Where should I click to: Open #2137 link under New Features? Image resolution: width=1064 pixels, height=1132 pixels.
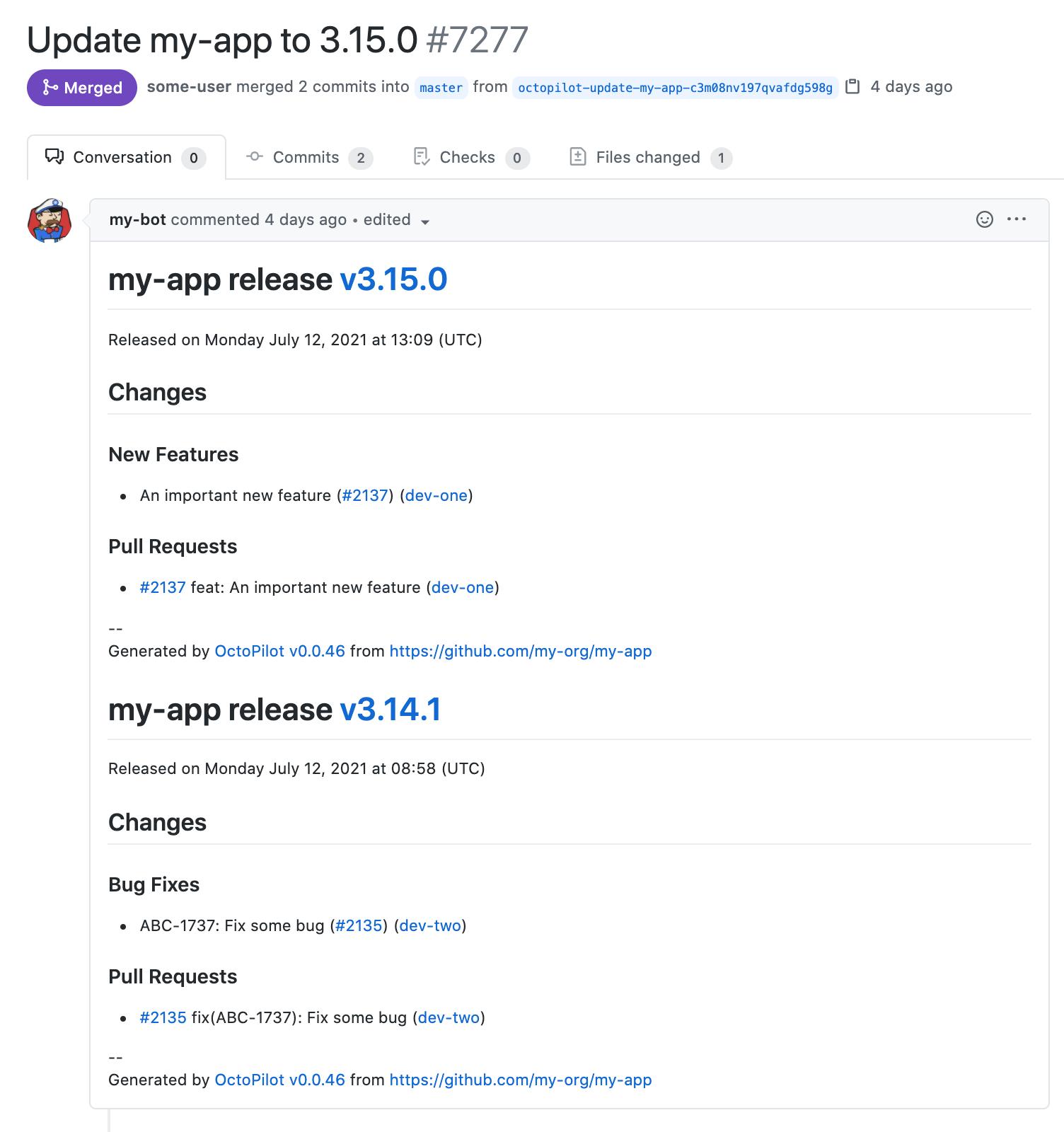point(365,495)
